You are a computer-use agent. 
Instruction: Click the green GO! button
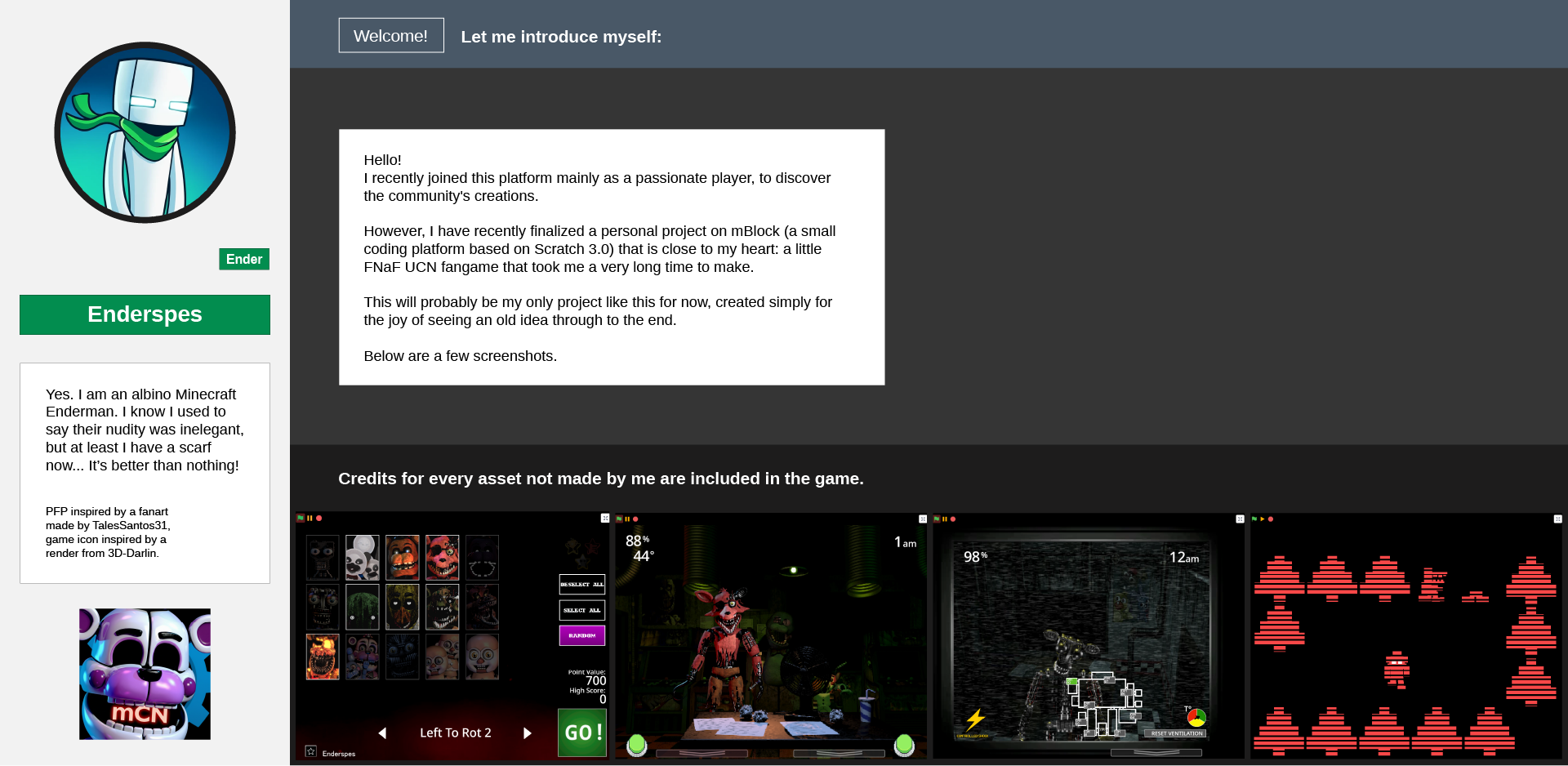click(x=582, y=733)
